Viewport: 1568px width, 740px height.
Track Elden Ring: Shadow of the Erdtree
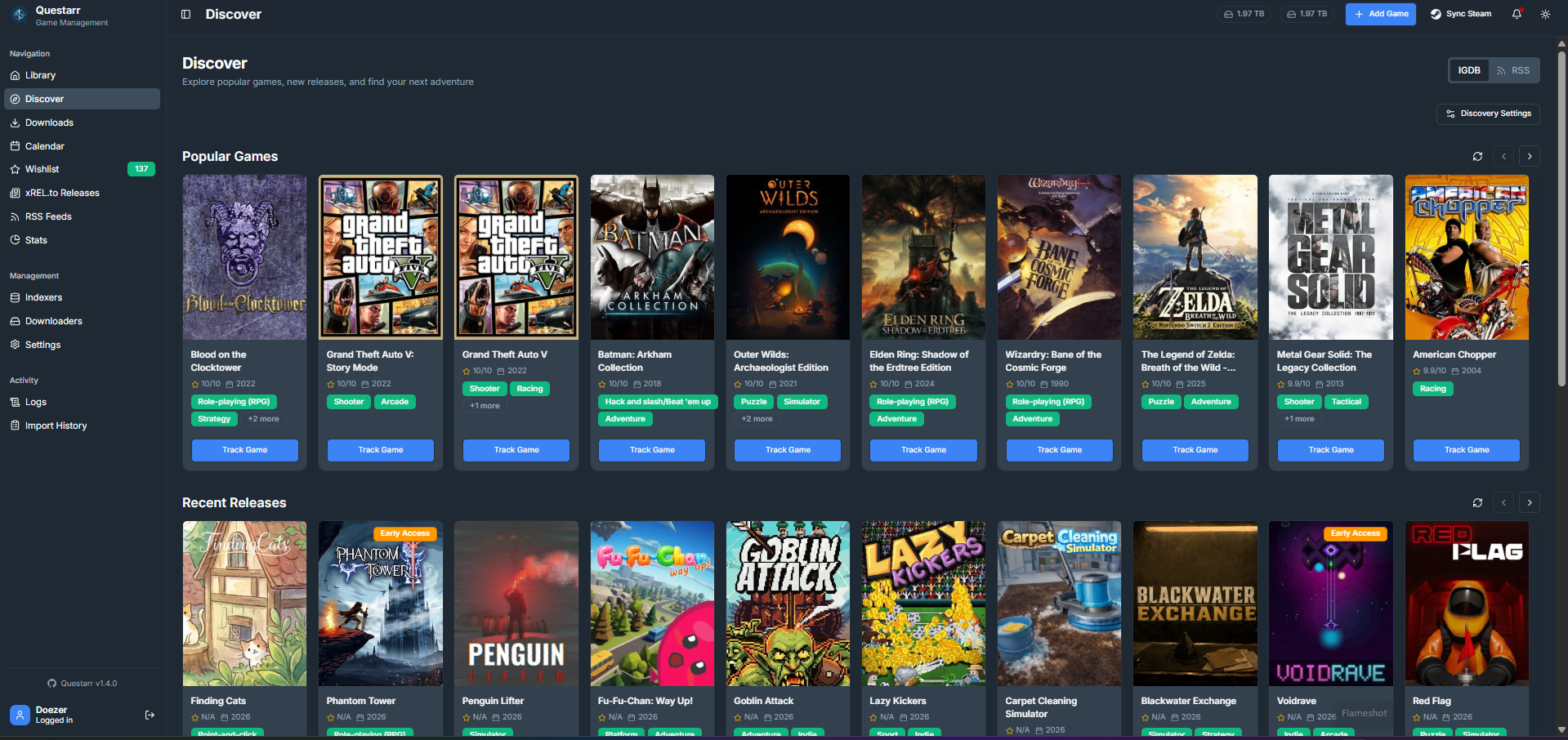923,450
